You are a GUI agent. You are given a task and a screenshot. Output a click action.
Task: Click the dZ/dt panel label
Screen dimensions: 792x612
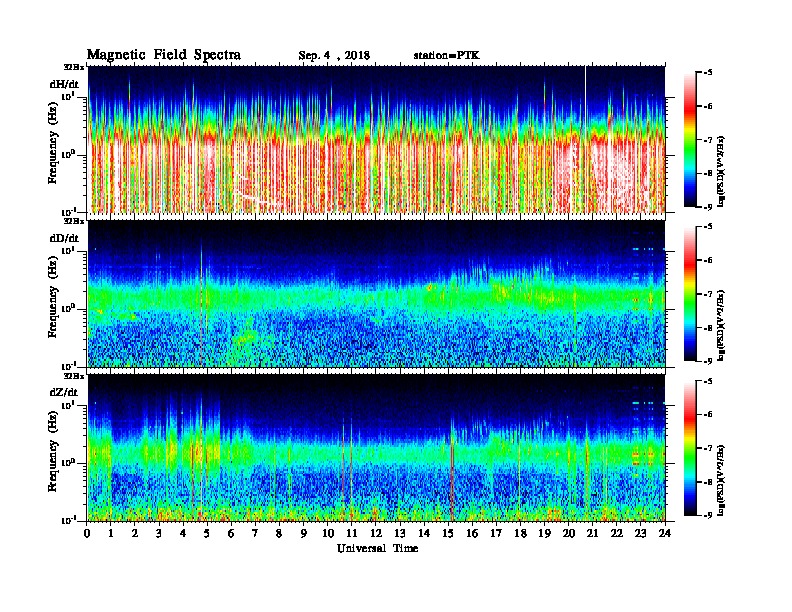click(64, 392)
